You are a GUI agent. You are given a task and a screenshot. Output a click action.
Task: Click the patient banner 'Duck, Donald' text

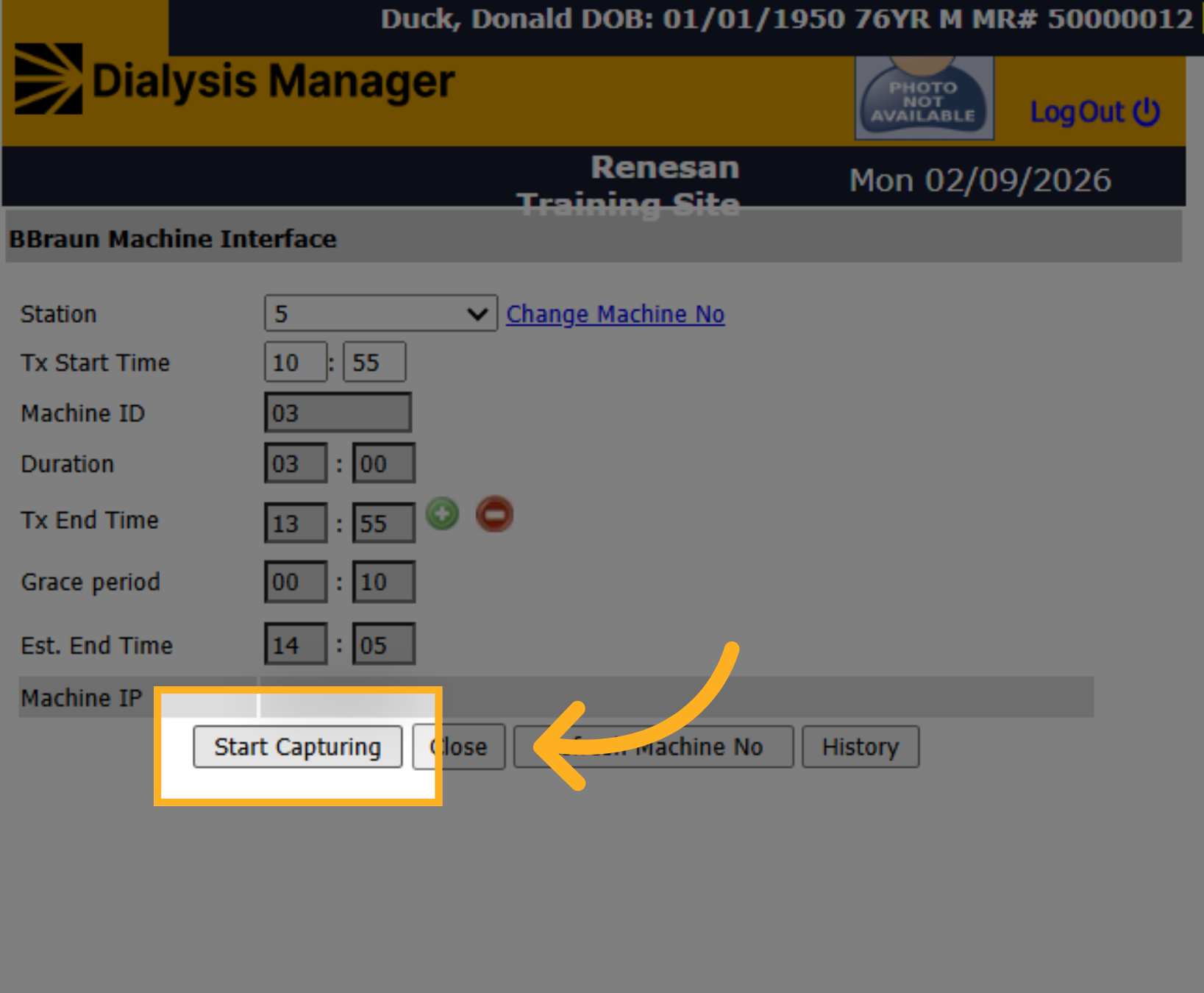point(475,19)
